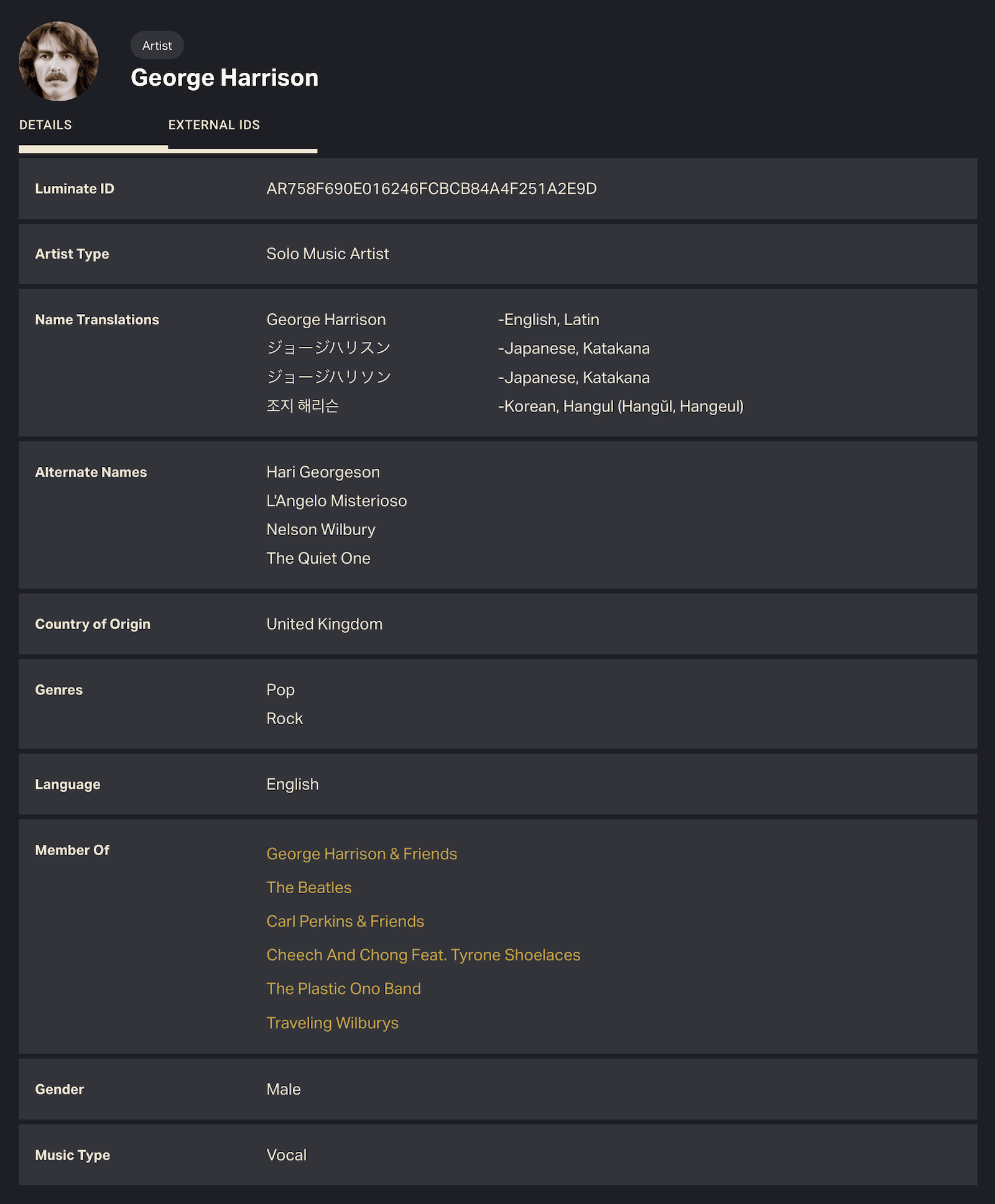Go to The Beatles group page

(x=308, y=888)
